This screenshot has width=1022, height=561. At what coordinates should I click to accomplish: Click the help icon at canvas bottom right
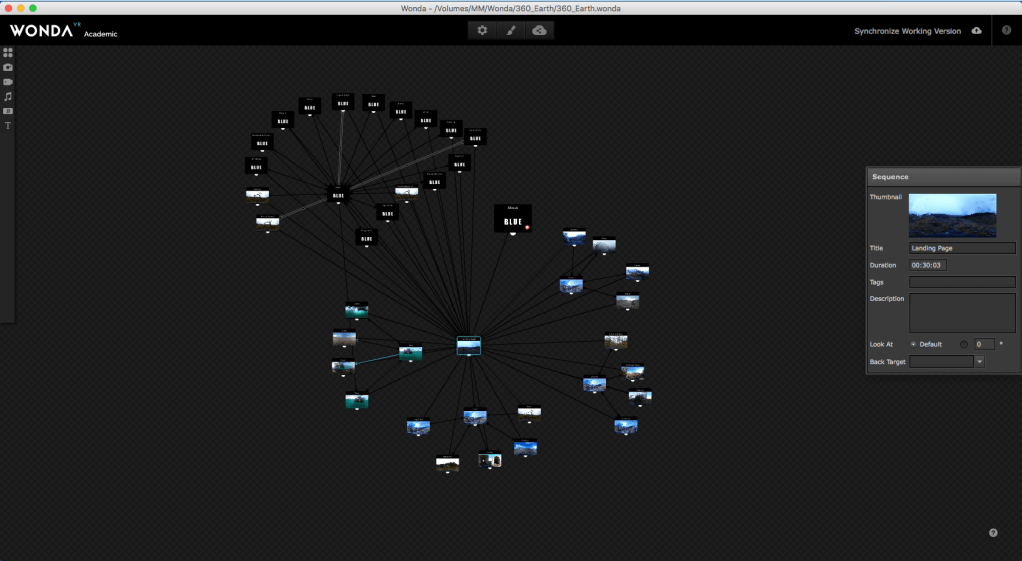993,533
